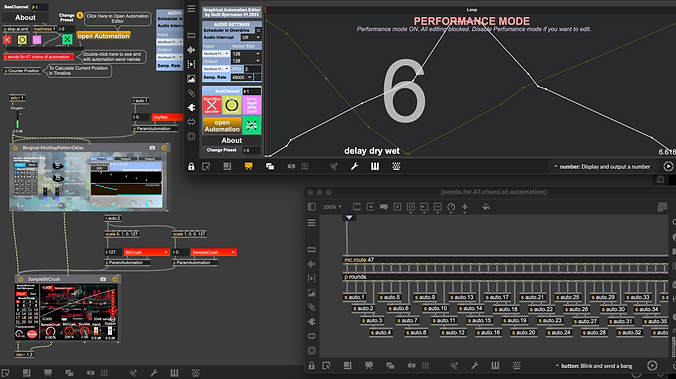
Task: Toggle the pink Performance mode button in editor
Action: pyautogui.click(x=252, y=105)
